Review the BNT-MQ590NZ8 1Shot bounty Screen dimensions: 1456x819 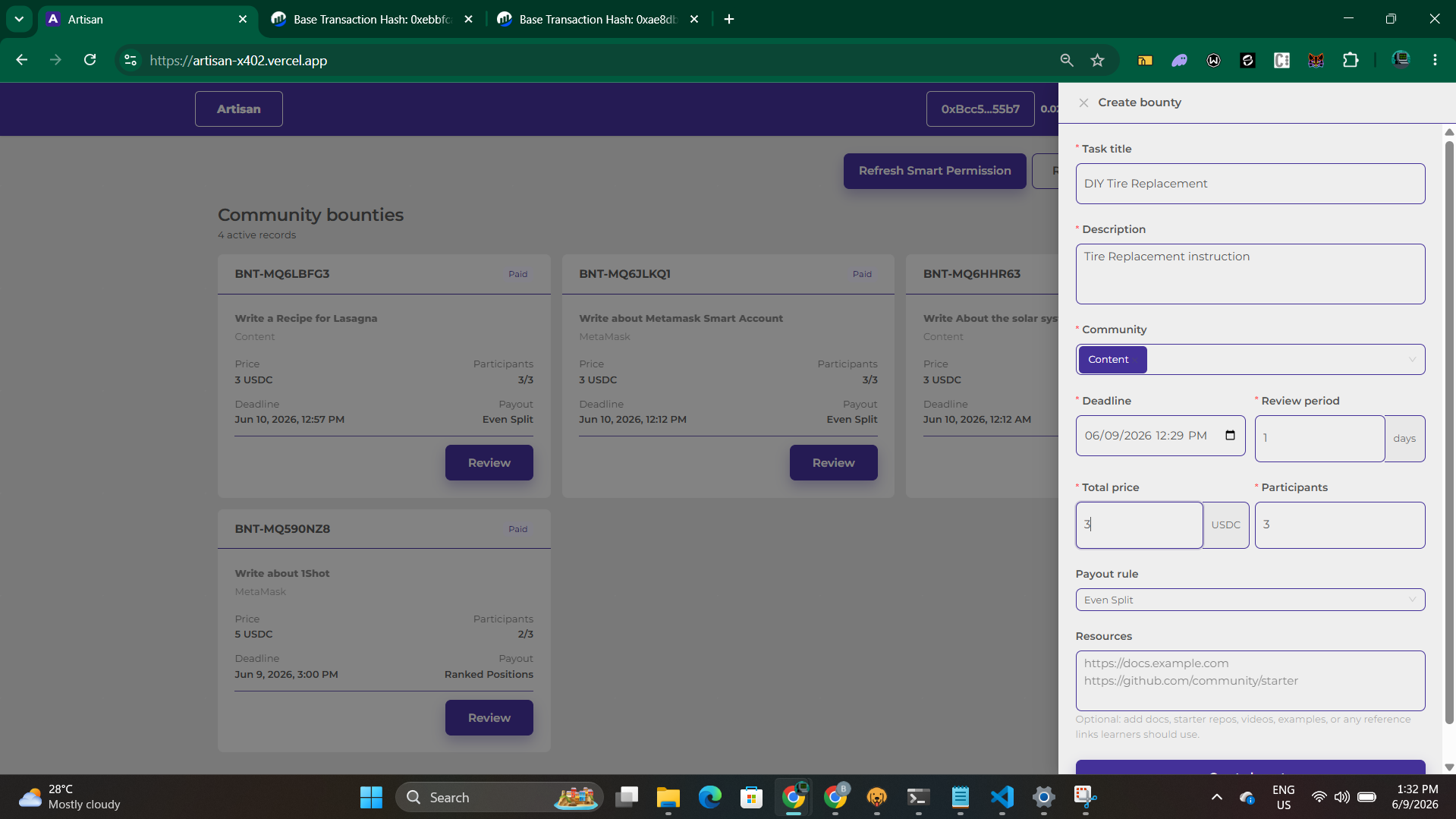489,718
